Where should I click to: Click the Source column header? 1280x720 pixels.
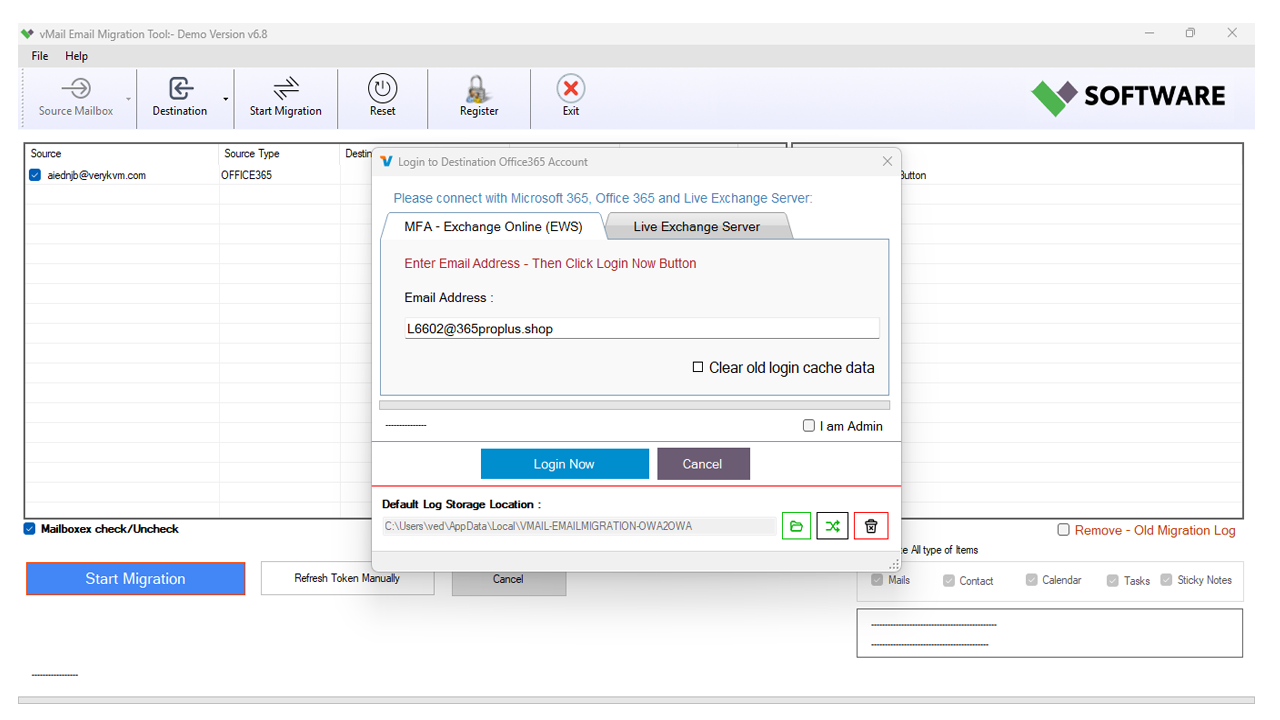[x=122, y=154]
